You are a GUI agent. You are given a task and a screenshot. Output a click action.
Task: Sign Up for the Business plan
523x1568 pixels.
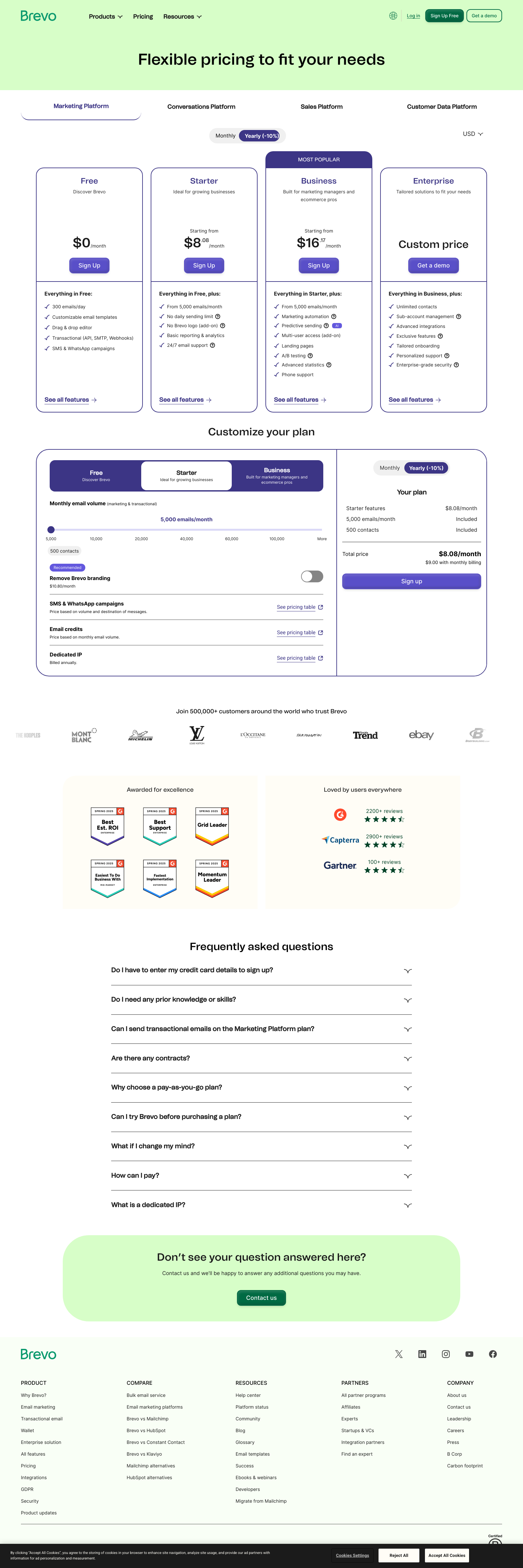(x=318, y=265)
